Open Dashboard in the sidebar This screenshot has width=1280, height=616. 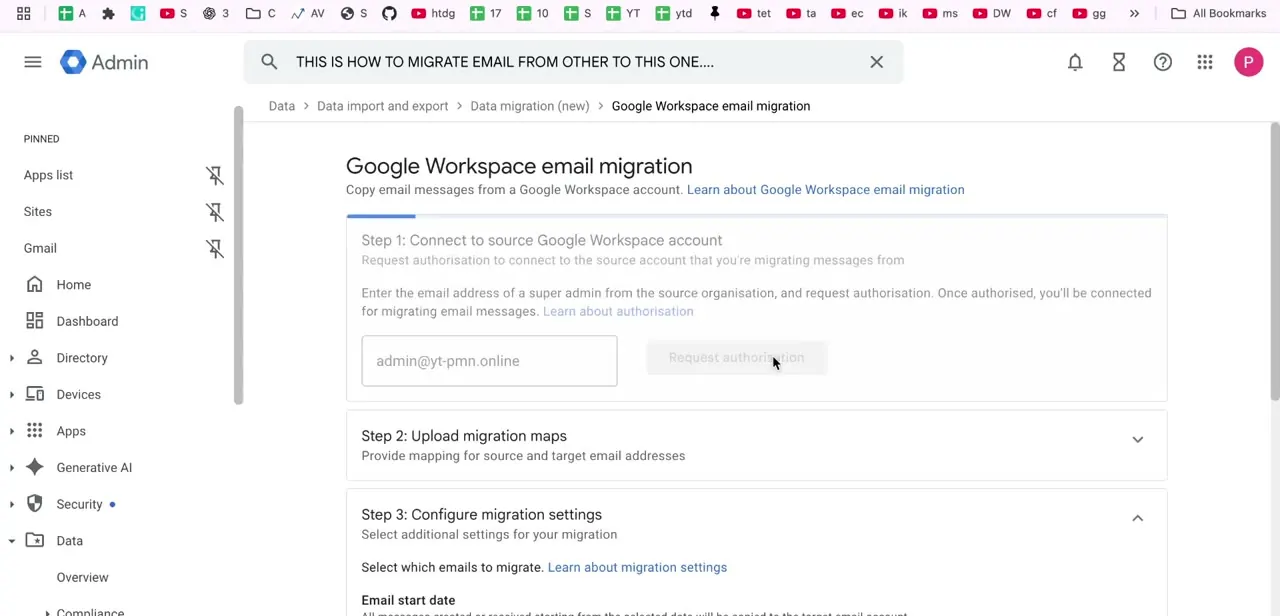tap(87, 321)
